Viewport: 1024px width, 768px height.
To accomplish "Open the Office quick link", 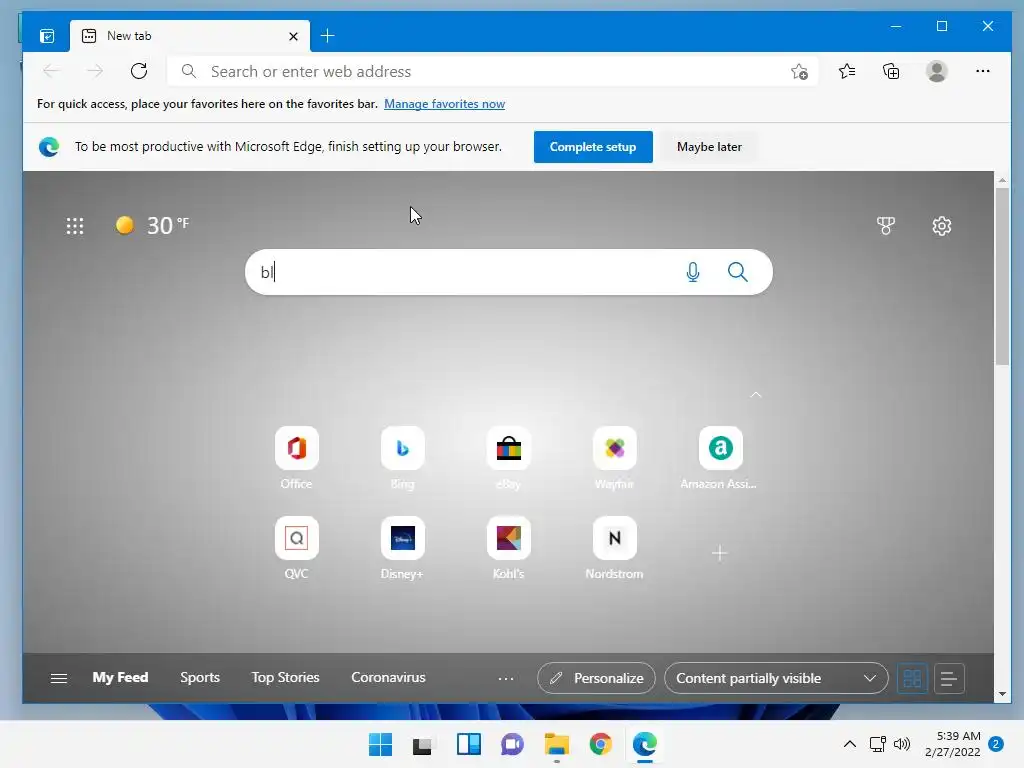I will 296,458.
